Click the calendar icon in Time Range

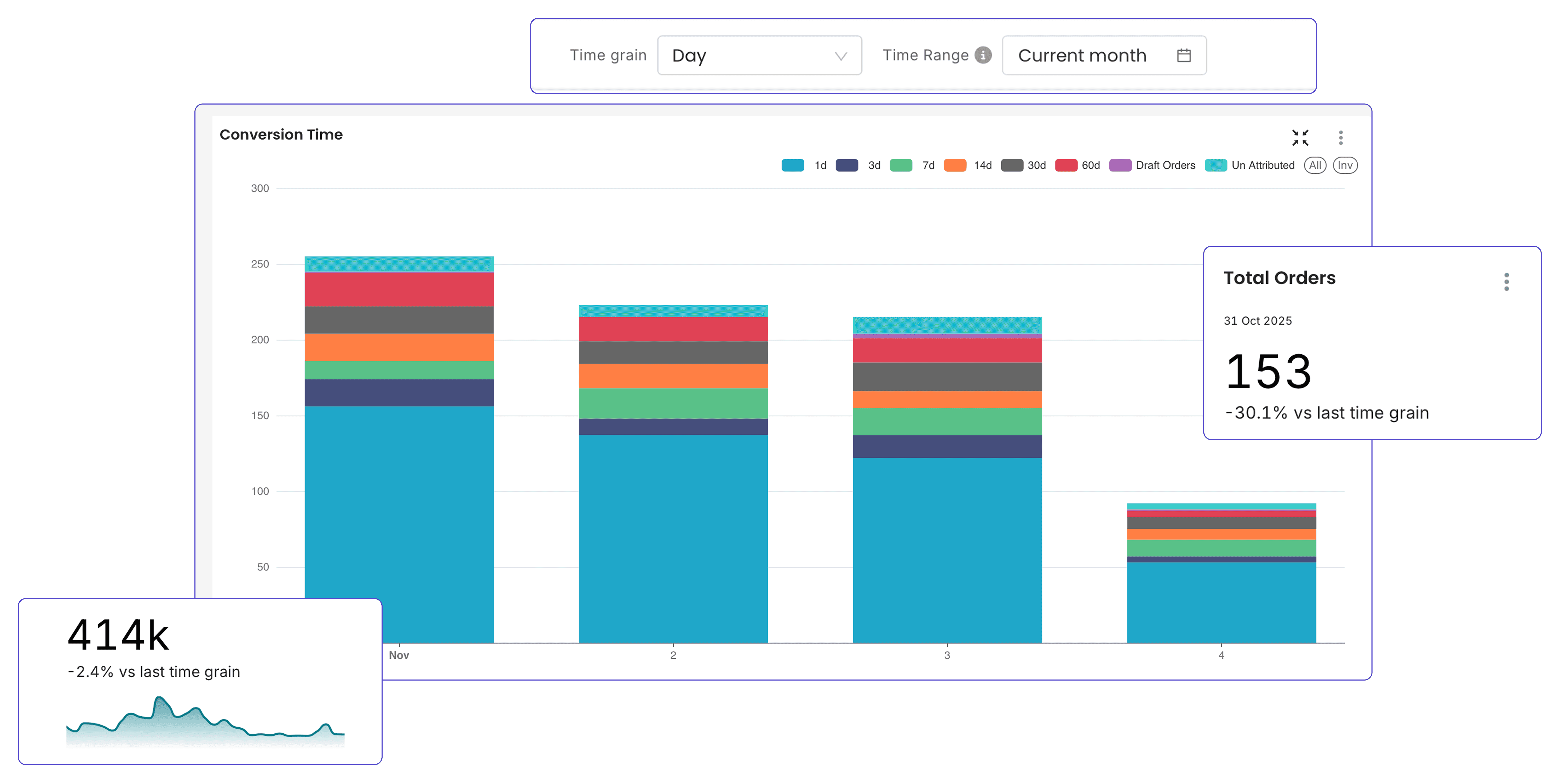[x=1183, y=55]
